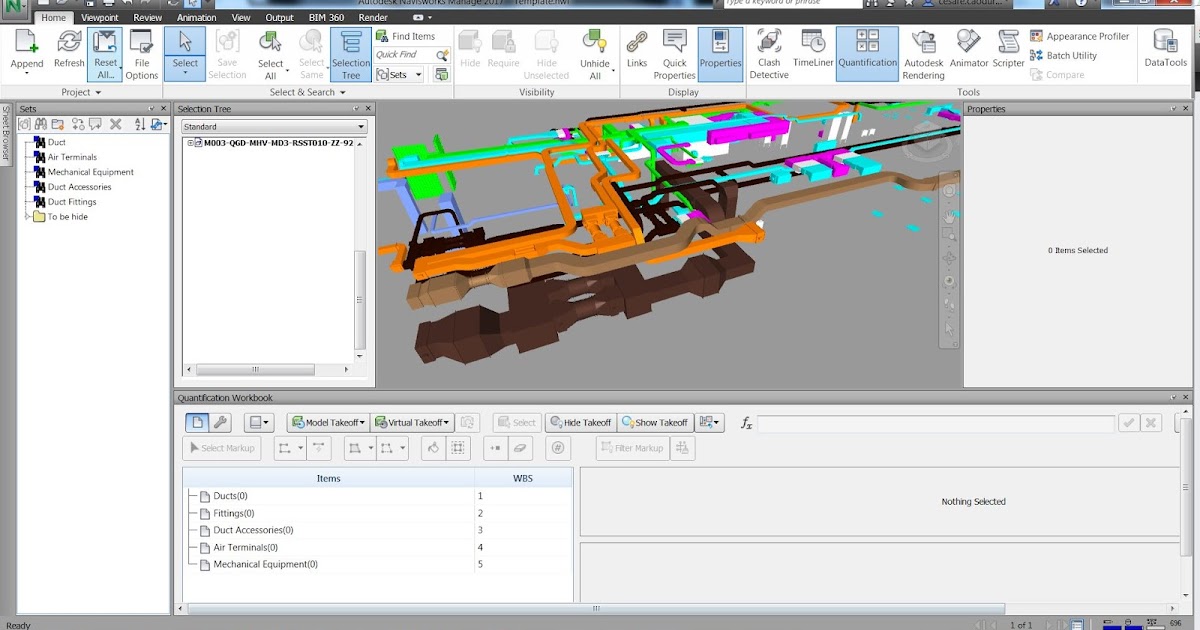Launch Batch Utility
The width and height of the screenshot is (1200, 630).
tap(1063, 56)
